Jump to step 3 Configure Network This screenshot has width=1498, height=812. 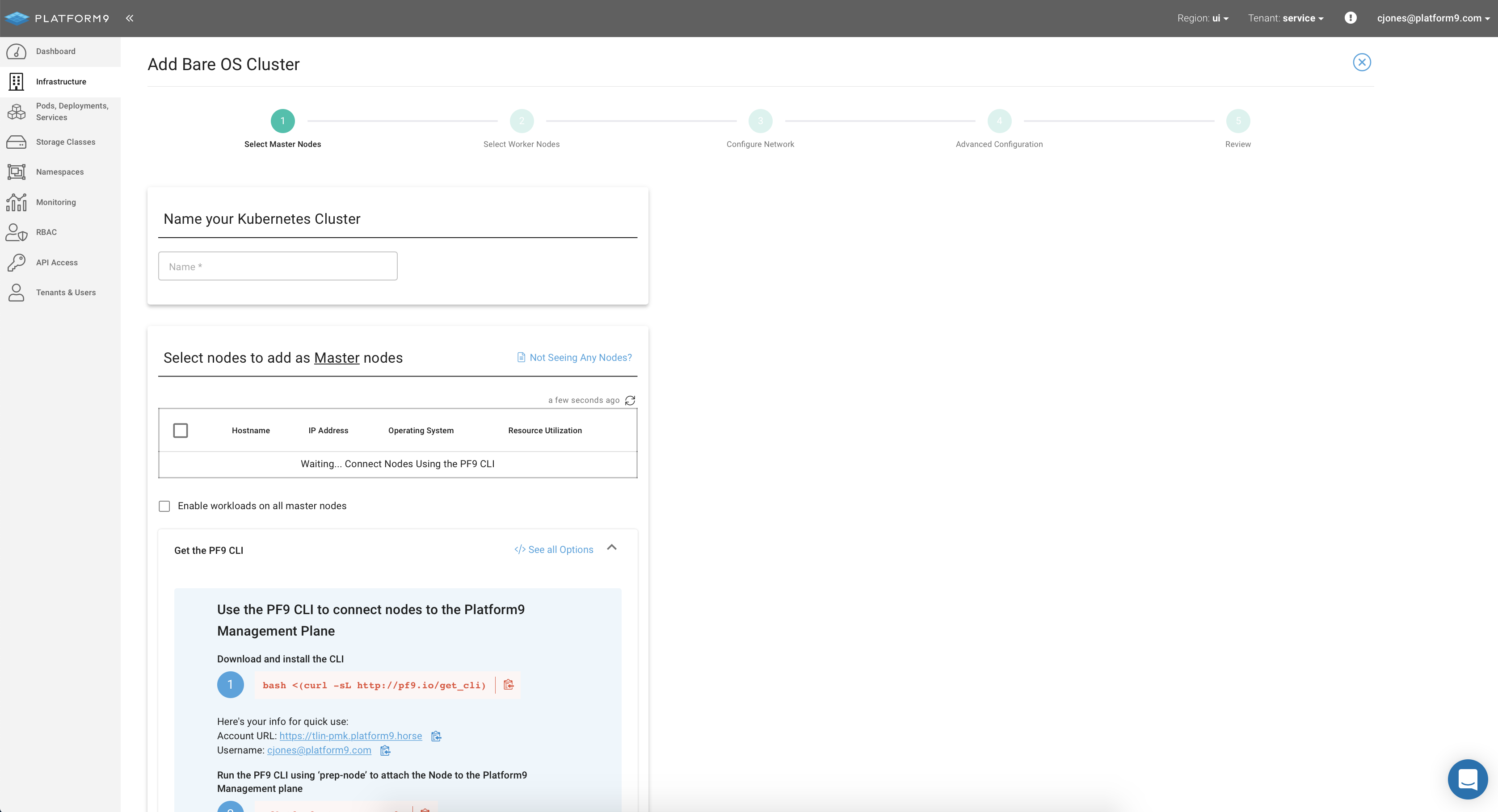click(760, 121)
